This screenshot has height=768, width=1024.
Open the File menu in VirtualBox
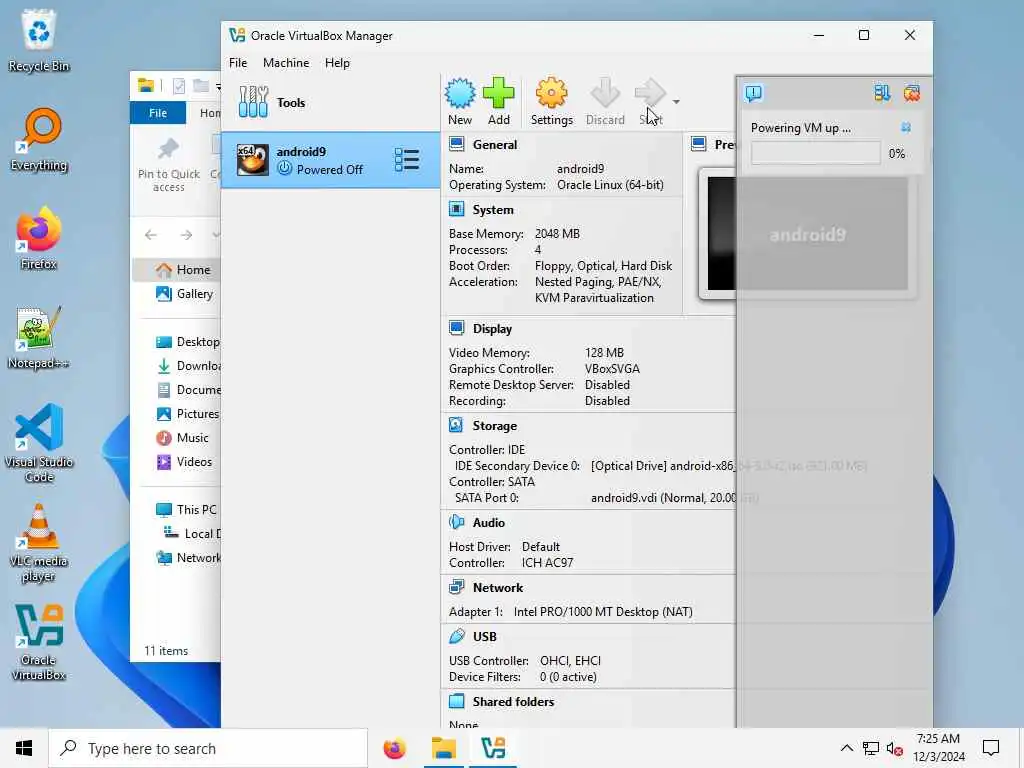(238, 63)
